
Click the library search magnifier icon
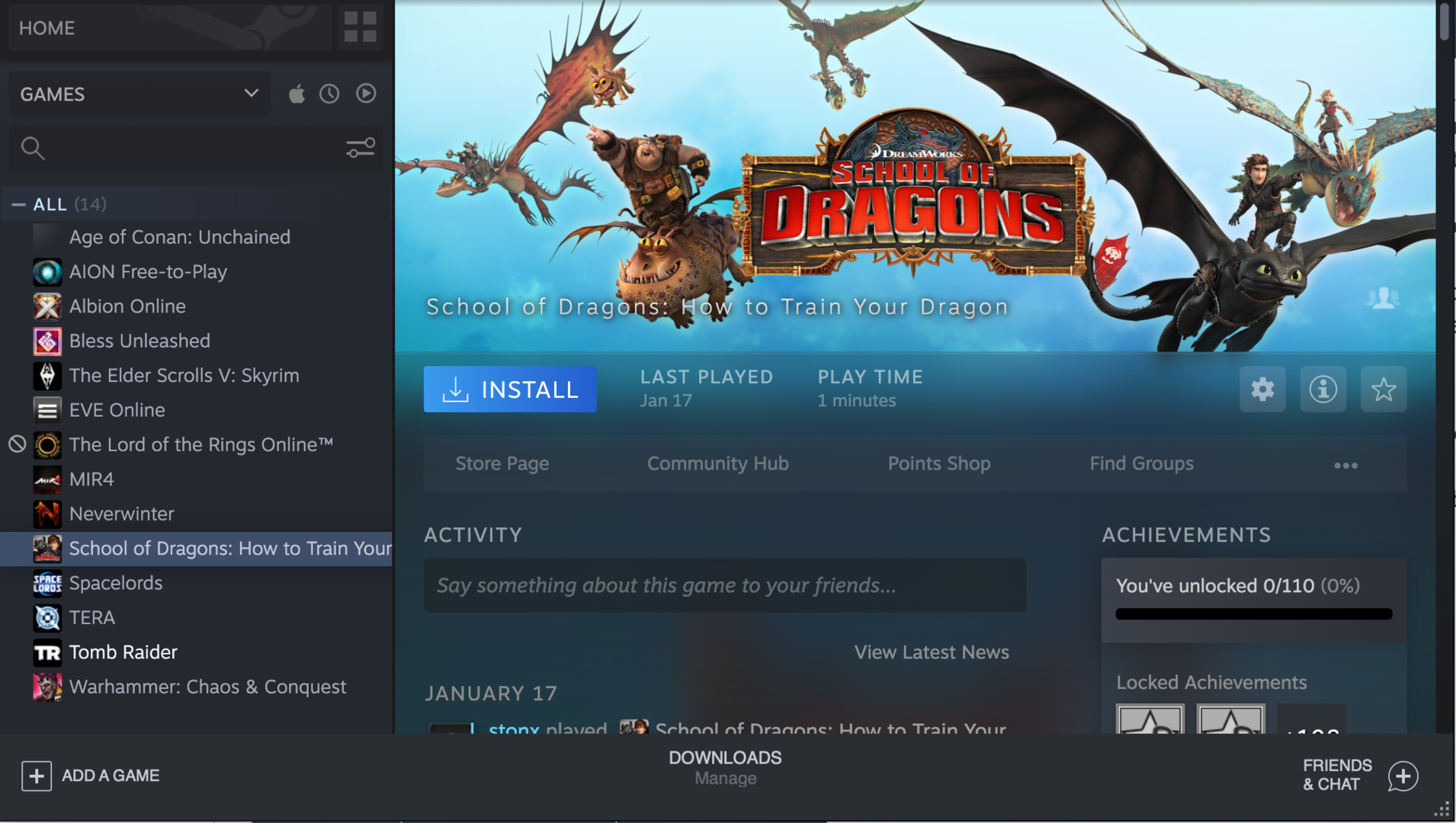click(x=33, y=148)
